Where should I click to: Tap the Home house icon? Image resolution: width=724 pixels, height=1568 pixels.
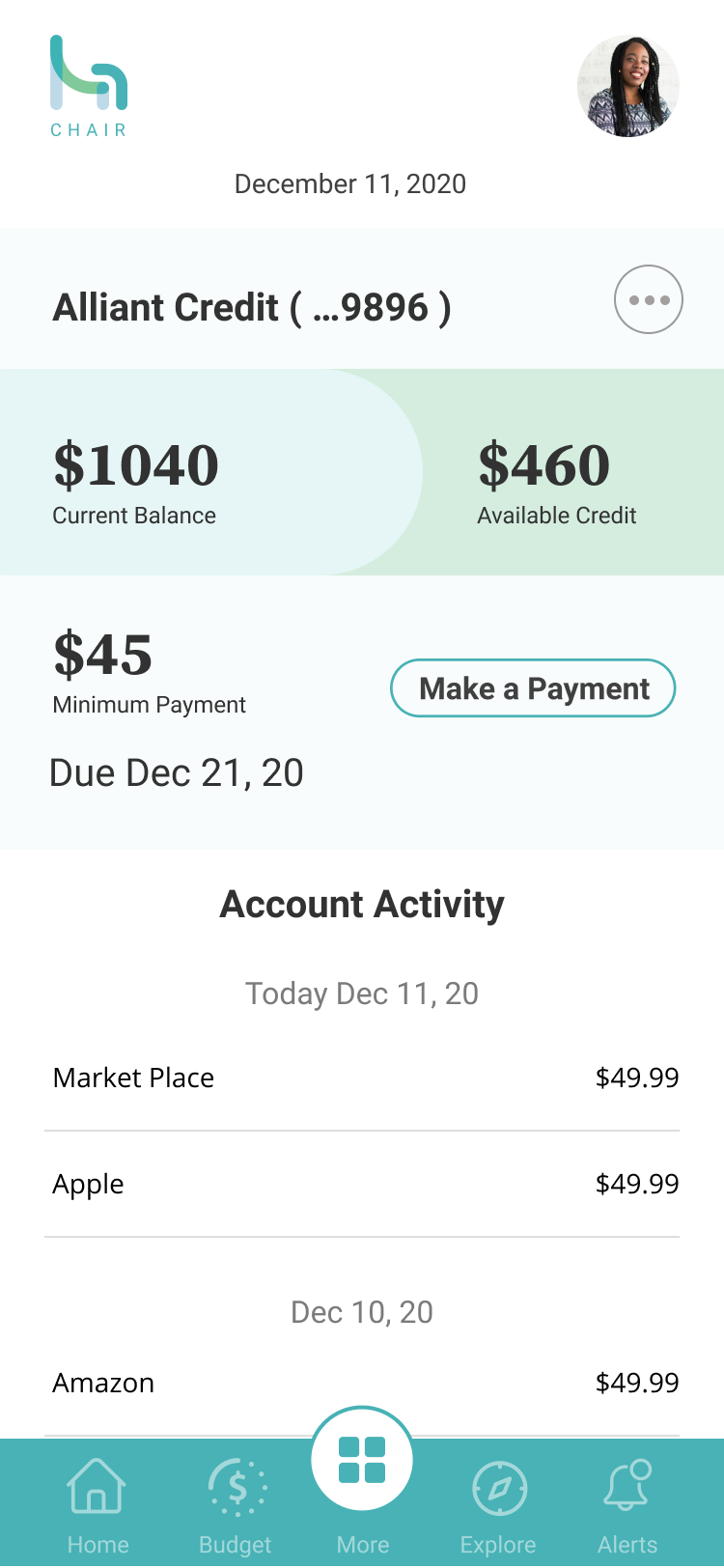[97, 1485]
